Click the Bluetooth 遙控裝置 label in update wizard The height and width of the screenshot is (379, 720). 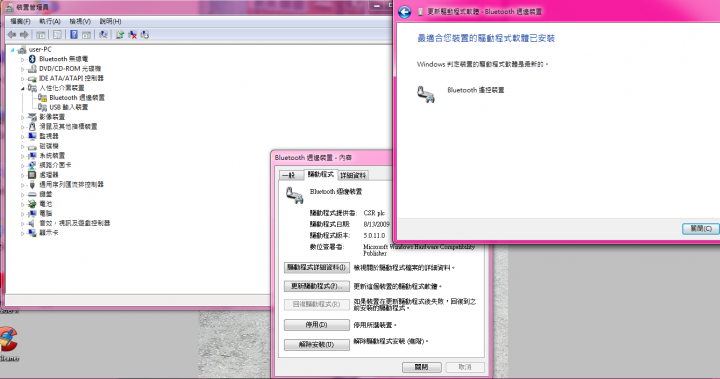[476, 90]
